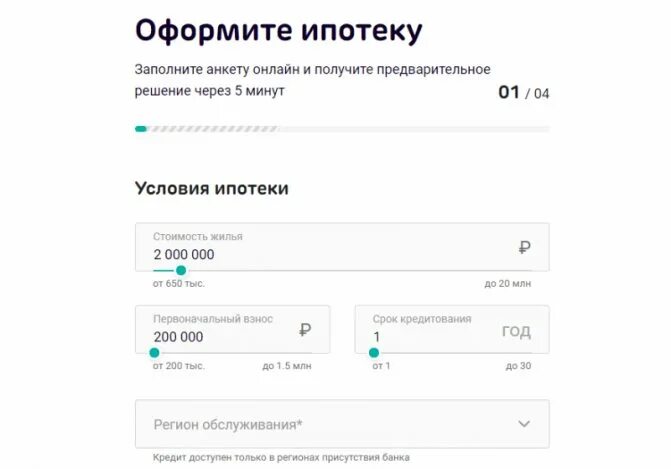The width and height of the screenshot is (671, 469).
Task: Click the от 650 тыс. minimum label
Action: [x=179, y=284]
